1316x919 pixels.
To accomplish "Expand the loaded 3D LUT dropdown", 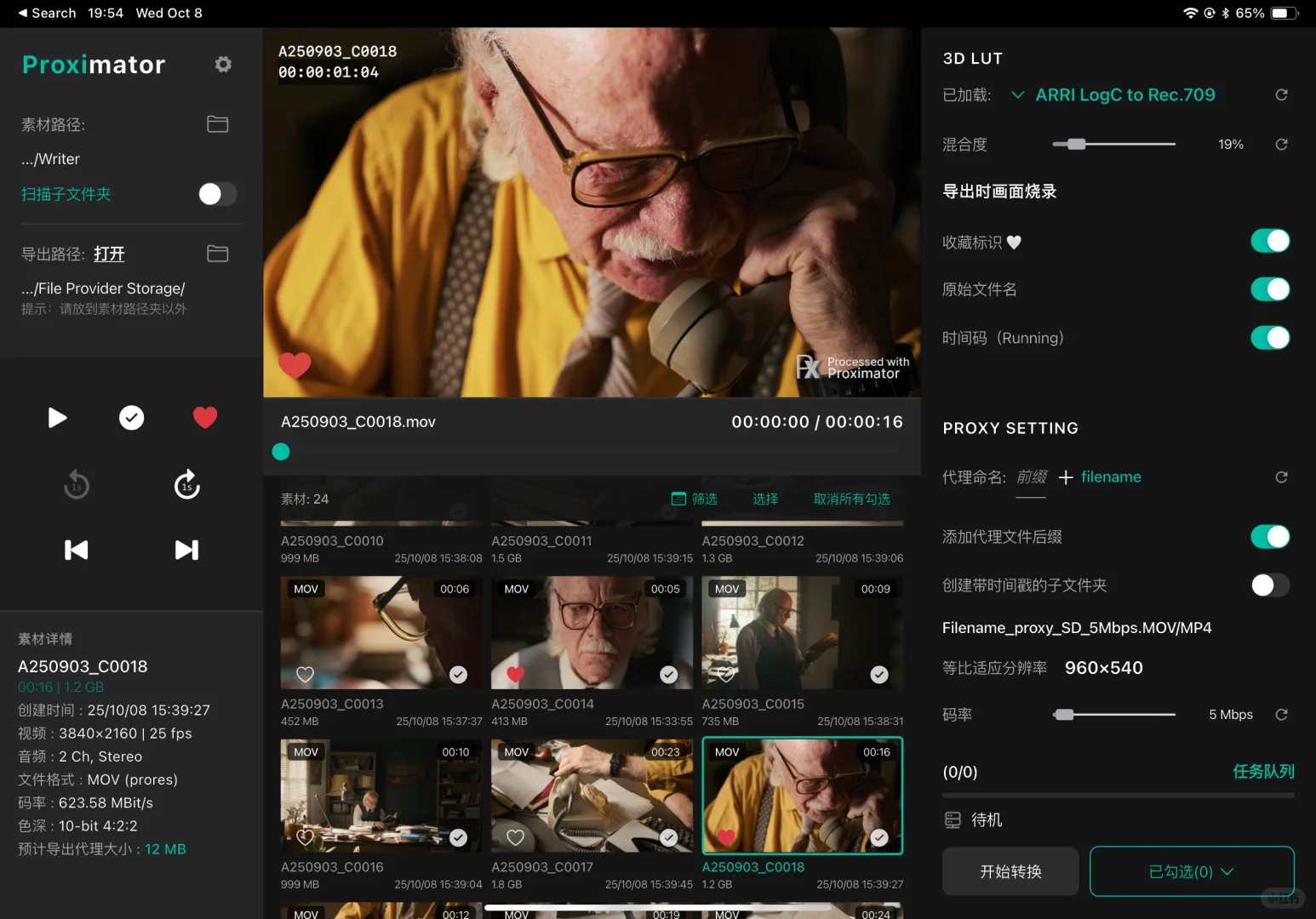I will point(1017,95).
